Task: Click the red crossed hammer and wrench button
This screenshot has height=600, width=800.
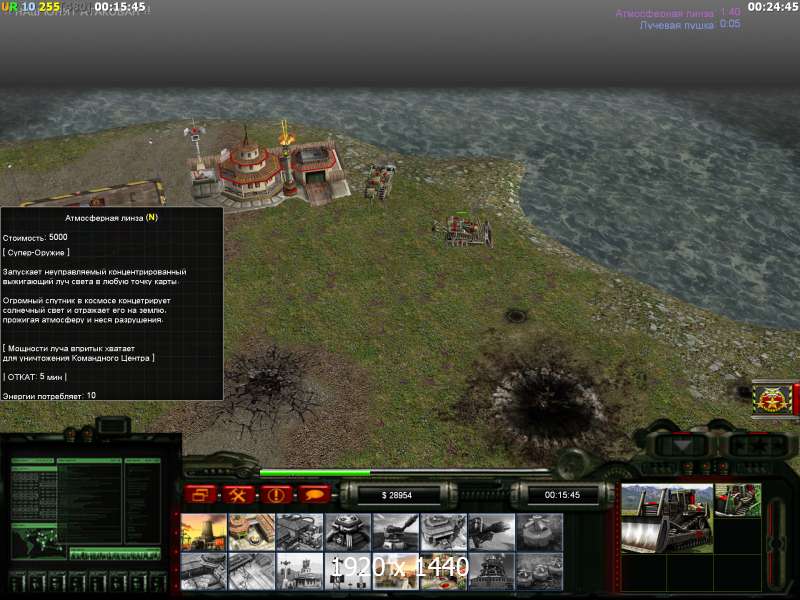Action: click(x=238, y=494)
